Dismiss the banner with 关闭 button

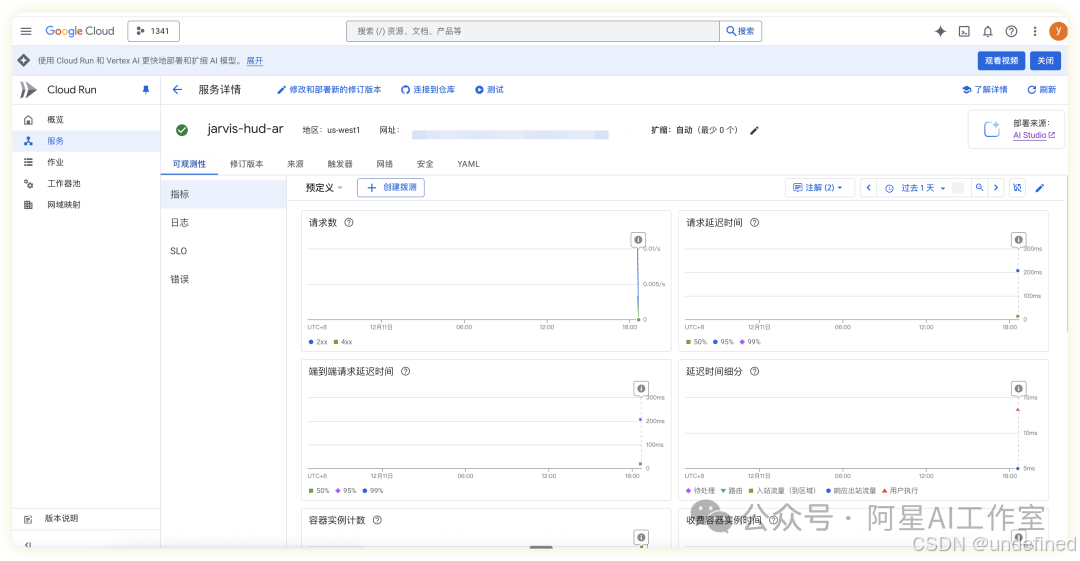click(1046, 61)
